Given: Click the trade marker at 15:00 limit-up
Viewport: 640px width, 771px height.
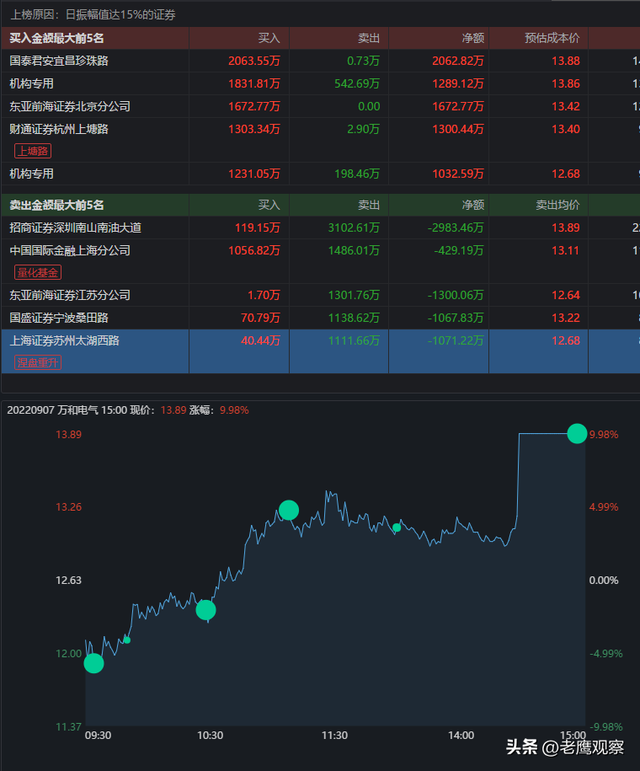Looking at the screenshot, I should [x=577, y=433].
